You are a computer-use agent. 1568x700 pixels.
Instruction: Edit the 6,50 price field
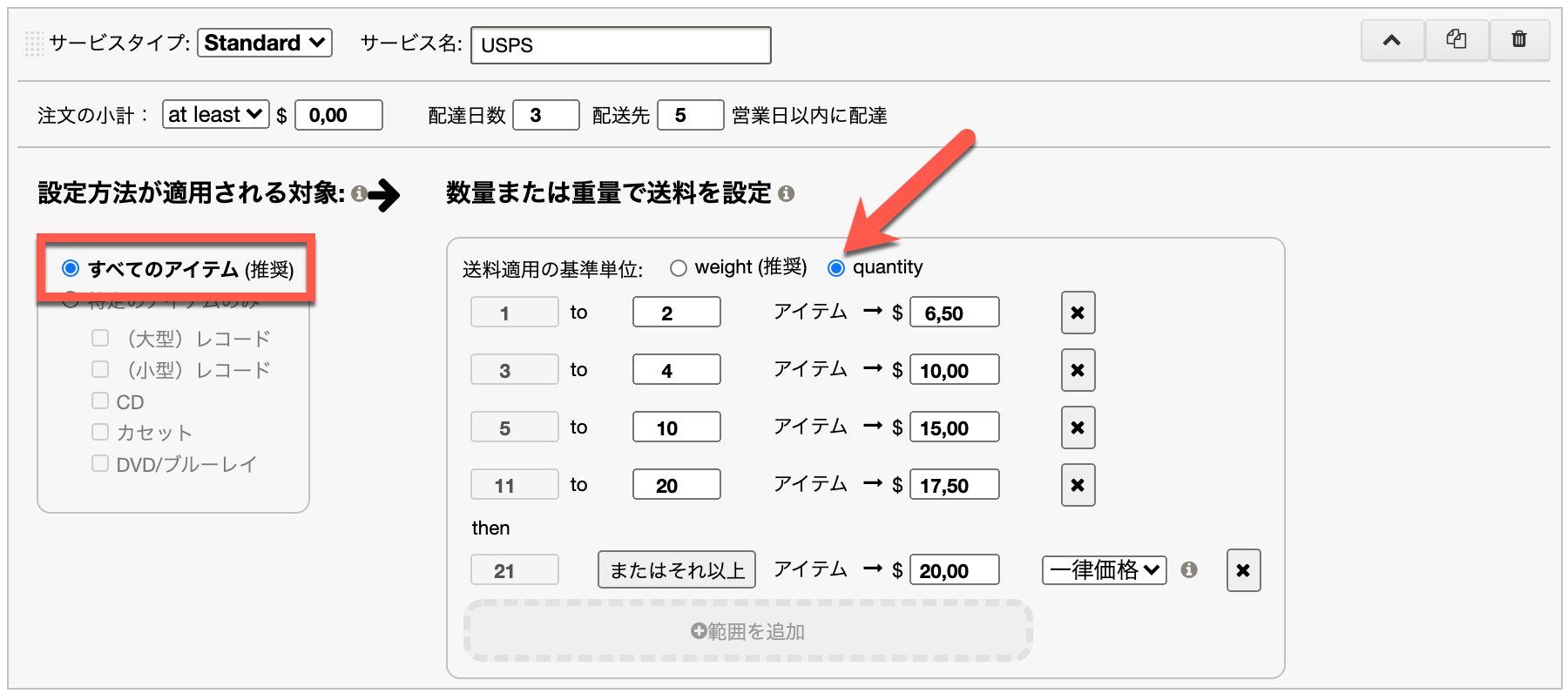tap(955, 312)
